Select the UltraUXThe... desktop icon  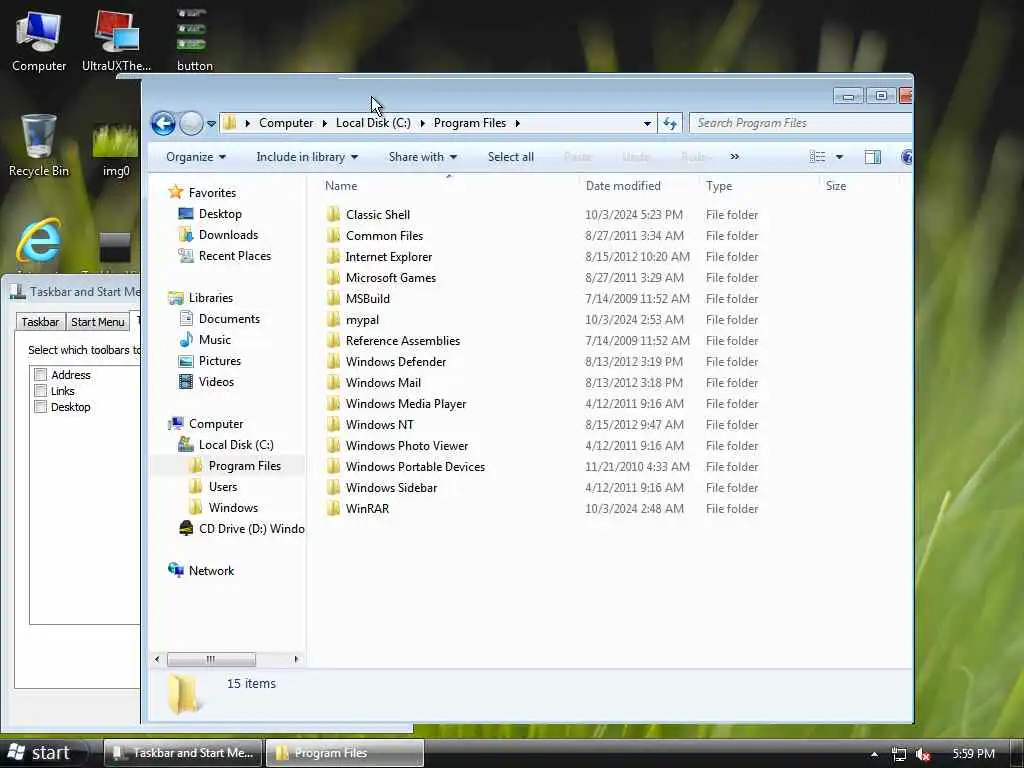tap(116, 40)
